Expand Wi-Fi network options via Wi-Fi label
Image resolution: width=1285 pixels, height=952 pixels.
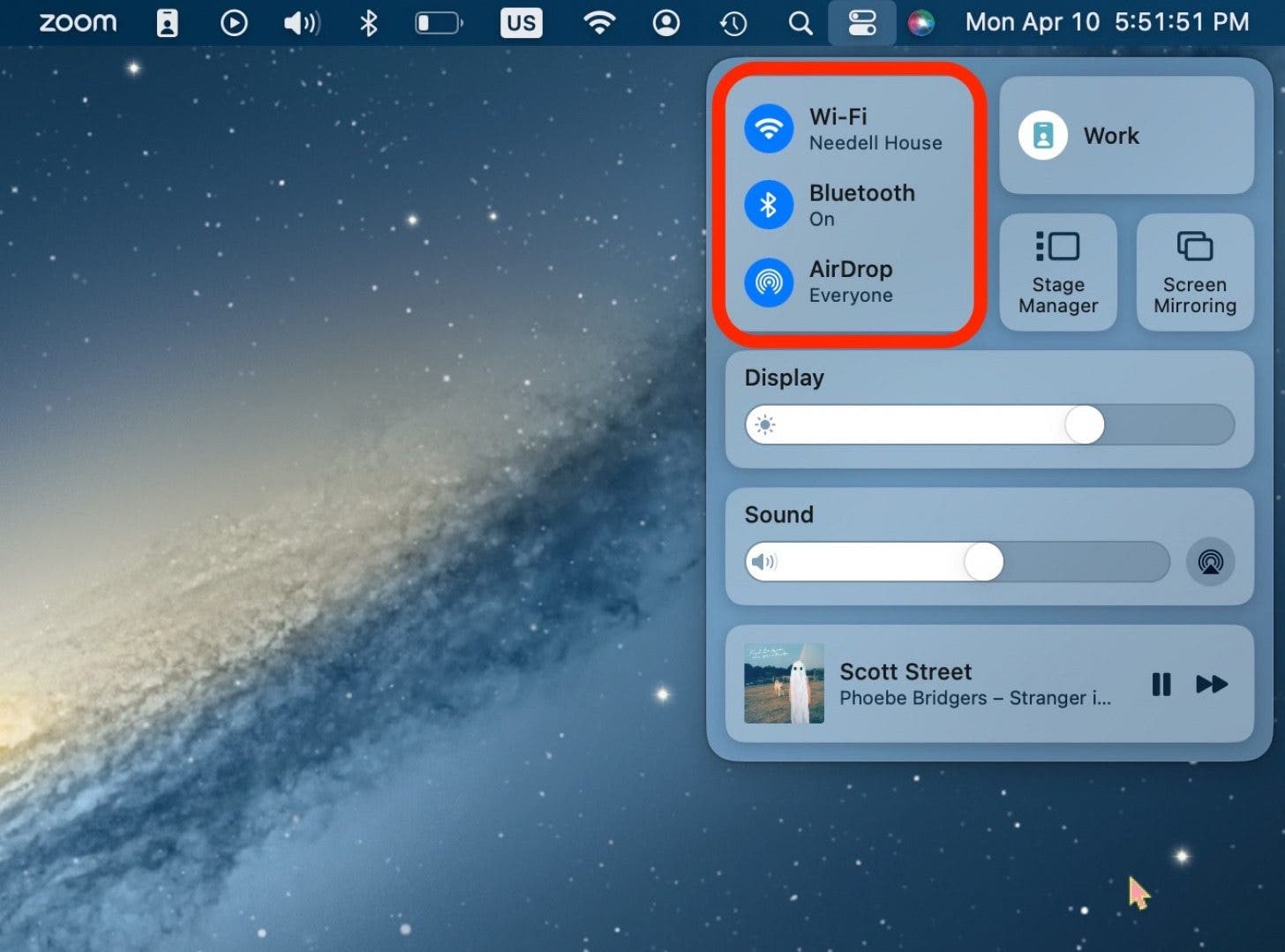click(838, 116)
